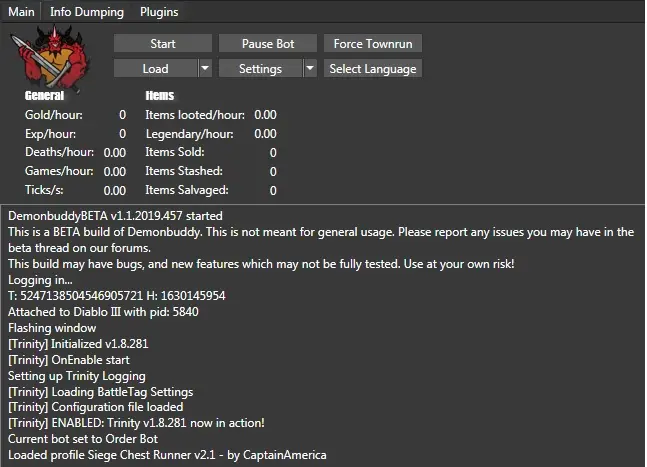Screen dimensions: 647x467
Task: Expand the Settings dropdown arrow
Action: point(310,68)
